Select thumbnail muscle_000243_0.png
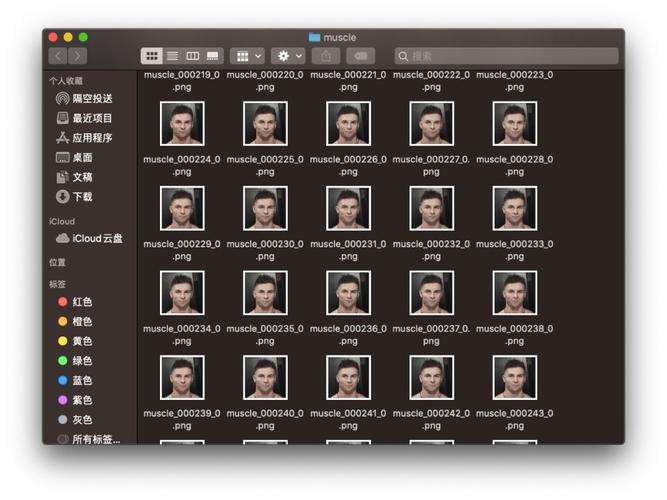 click(515, 377)
